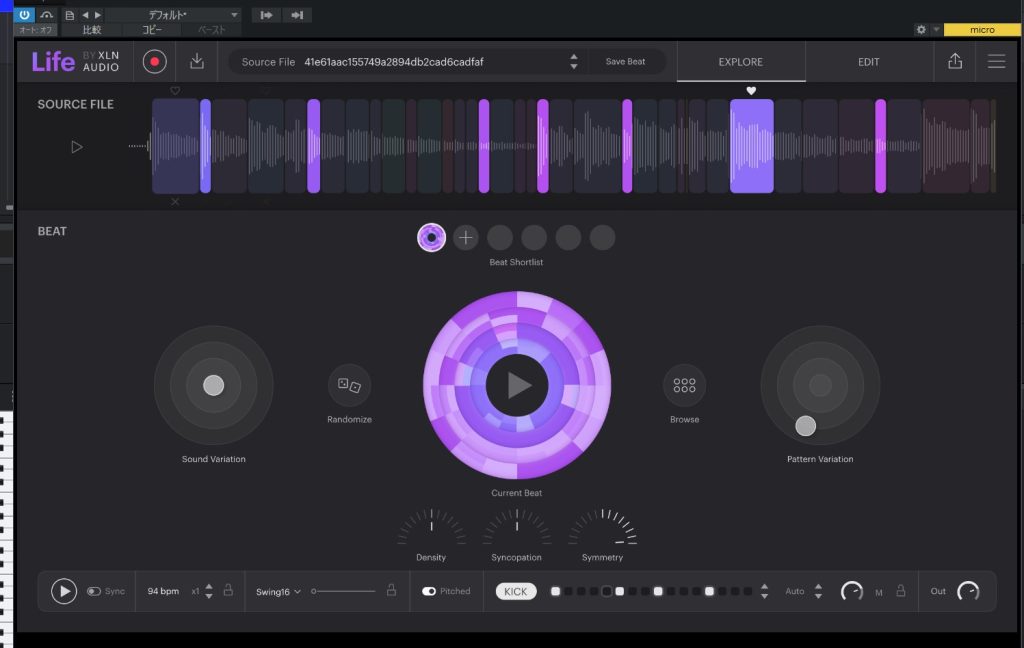
Task: Click the Browse grid icon
Action: 684,385
